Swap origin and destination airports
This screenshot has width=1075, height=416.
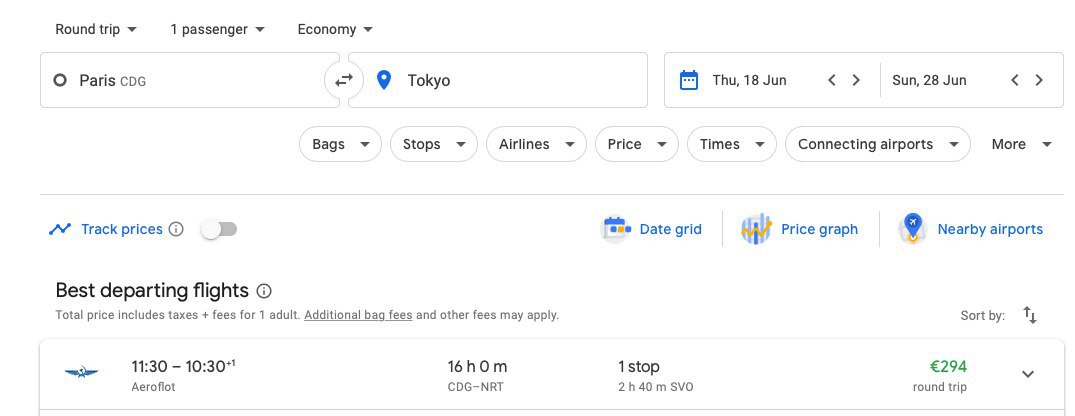coord(343,80)
